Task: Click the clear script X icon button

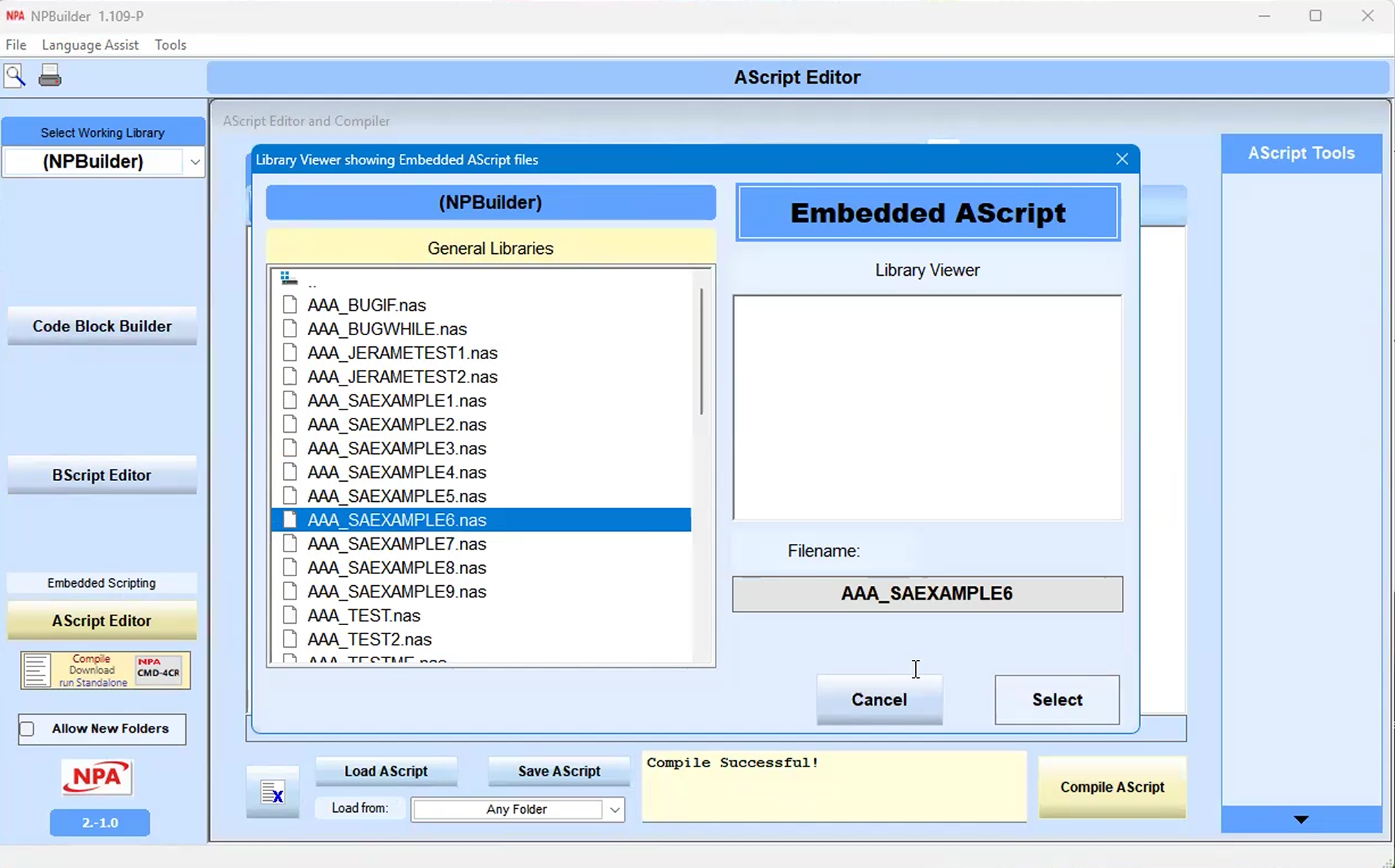Action: point(273,792)
